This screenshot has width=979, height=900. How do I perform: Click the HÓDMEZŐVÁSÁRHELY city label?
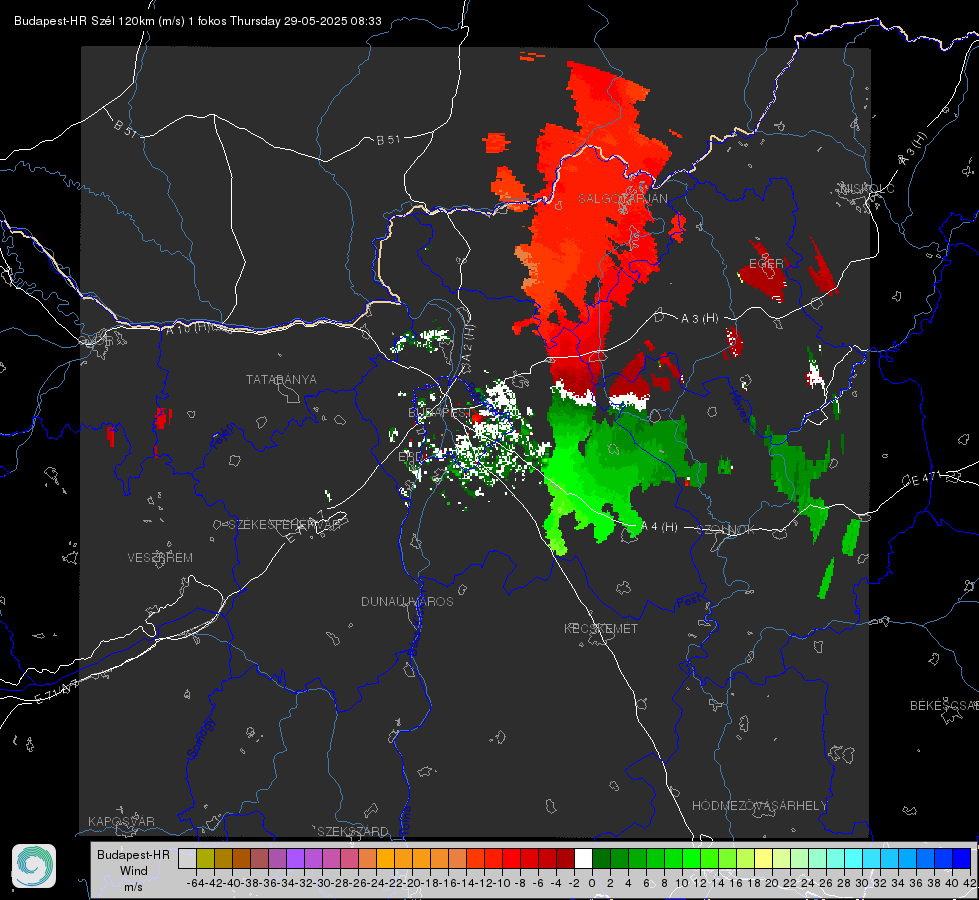coord(759,806)
